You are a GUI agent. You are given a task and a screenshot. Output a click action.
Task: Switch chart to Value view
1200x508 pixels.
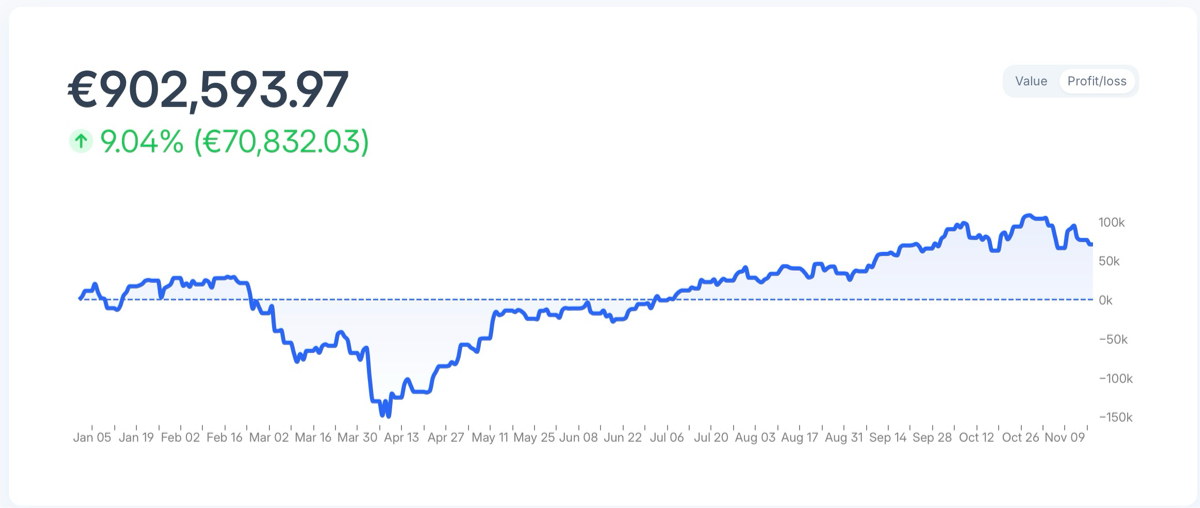1031,81
